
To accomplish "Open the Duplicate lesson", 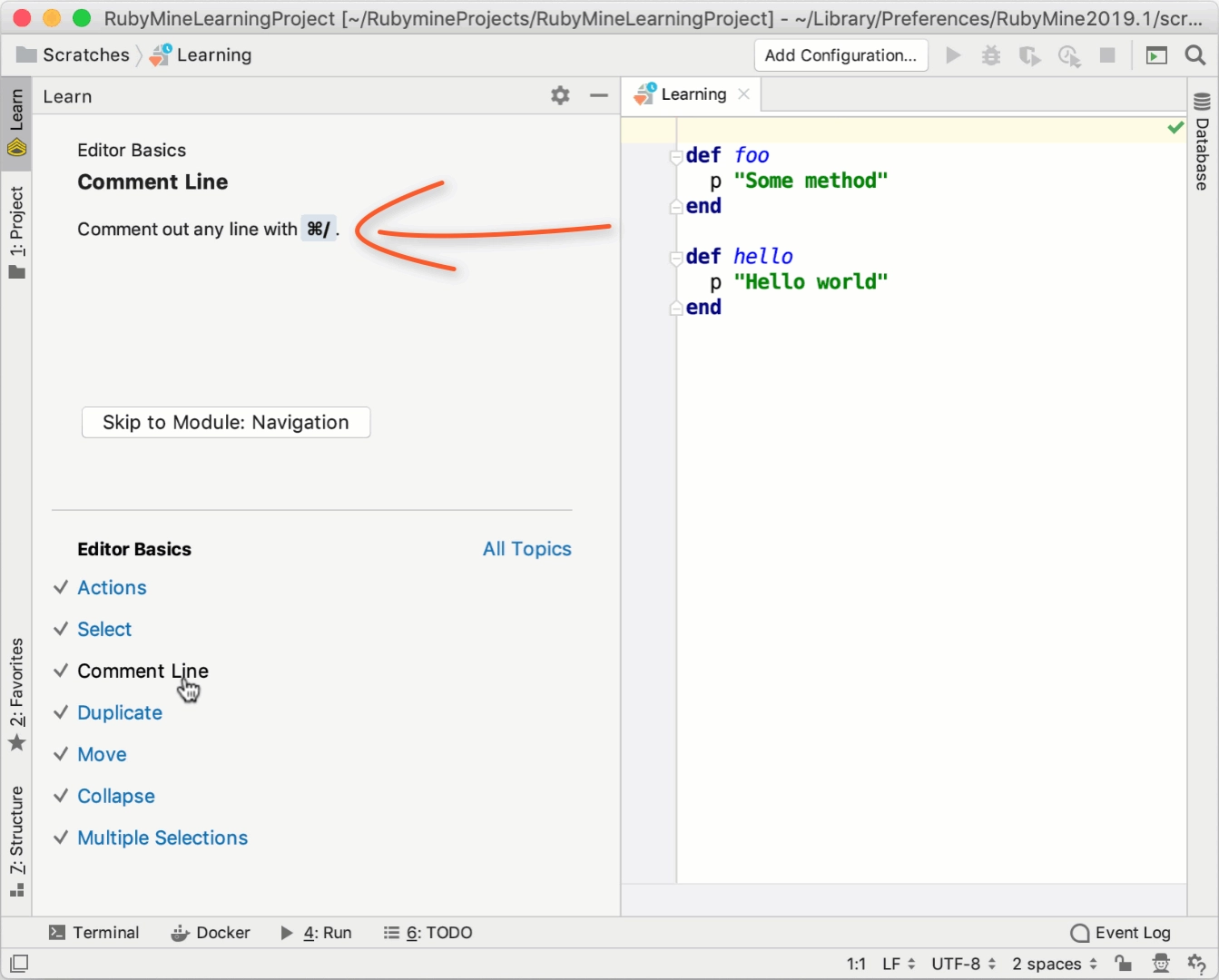I will (120, 713).
